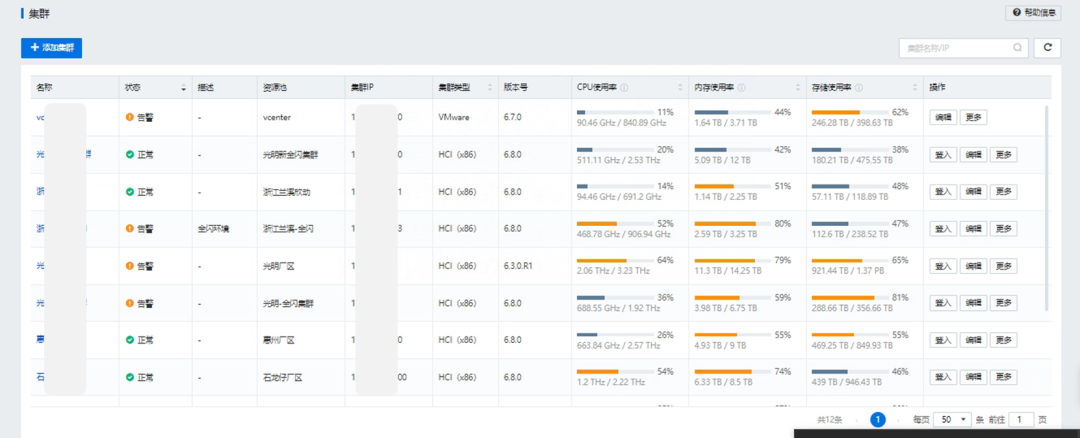This screenshot has height=438, width=1080.
Task: Open the 50 per-page dropdown
Action: point(953,420)
